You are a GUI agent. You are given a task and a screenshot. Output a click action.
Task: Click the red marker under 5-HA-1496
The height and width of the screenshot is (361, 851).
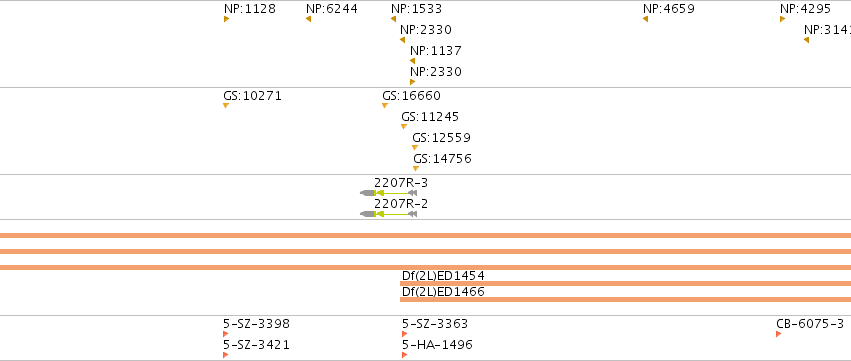pyautogui.click(x=404, y=355)
